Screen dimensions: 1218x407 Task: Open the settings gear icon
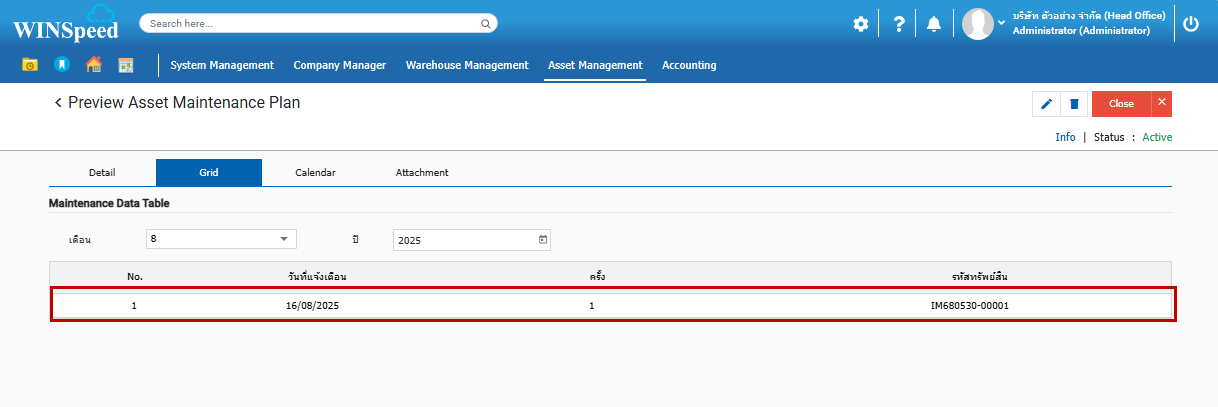point(860,24)
